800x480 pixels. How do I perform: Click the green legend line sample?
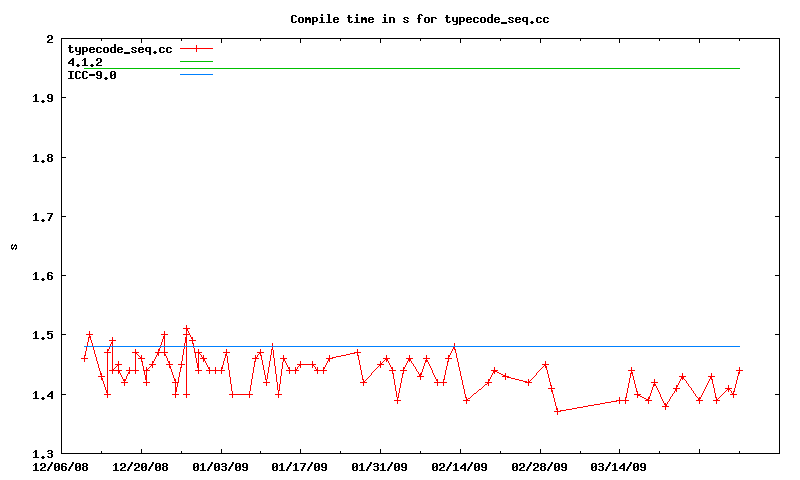pyautogui.click(x=197, y=62)
